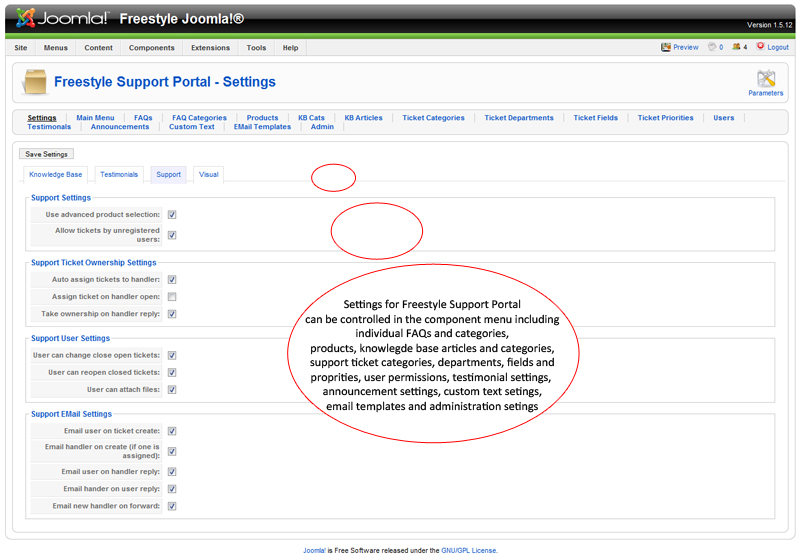Switch to the Knowledge Base tab
Image resolution: width=800 pixels, height=558 pixels.
pos(55,174)
